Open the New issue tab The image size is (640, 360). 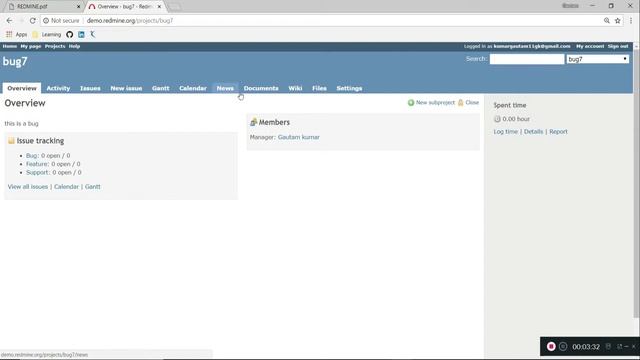pos(126,88)
